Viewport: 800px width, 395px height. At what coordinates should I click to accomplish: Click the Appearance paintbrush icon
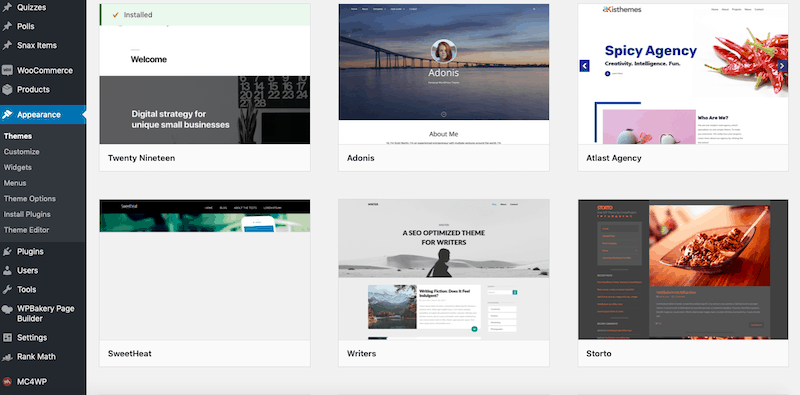click(x=7, y=114)
